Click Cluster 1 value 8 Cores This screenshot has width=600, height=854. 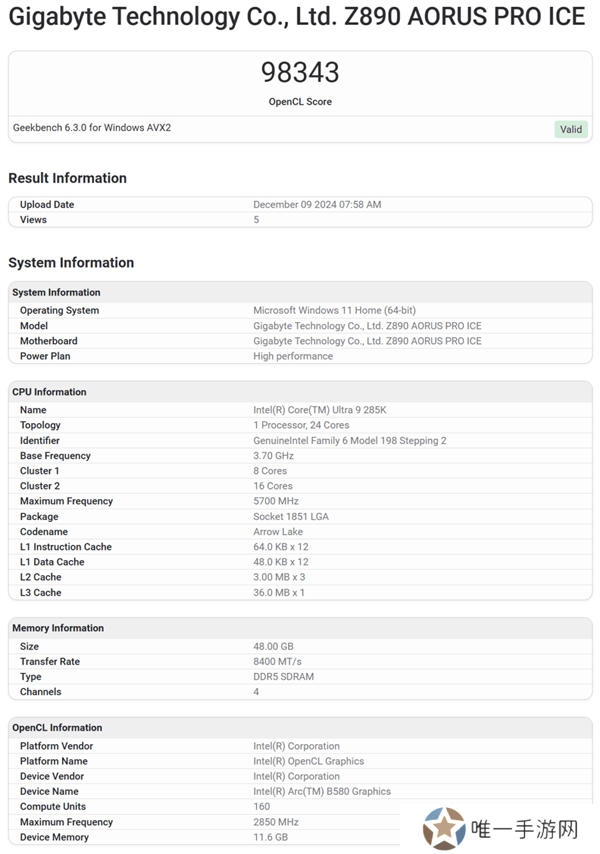[270, 471]
